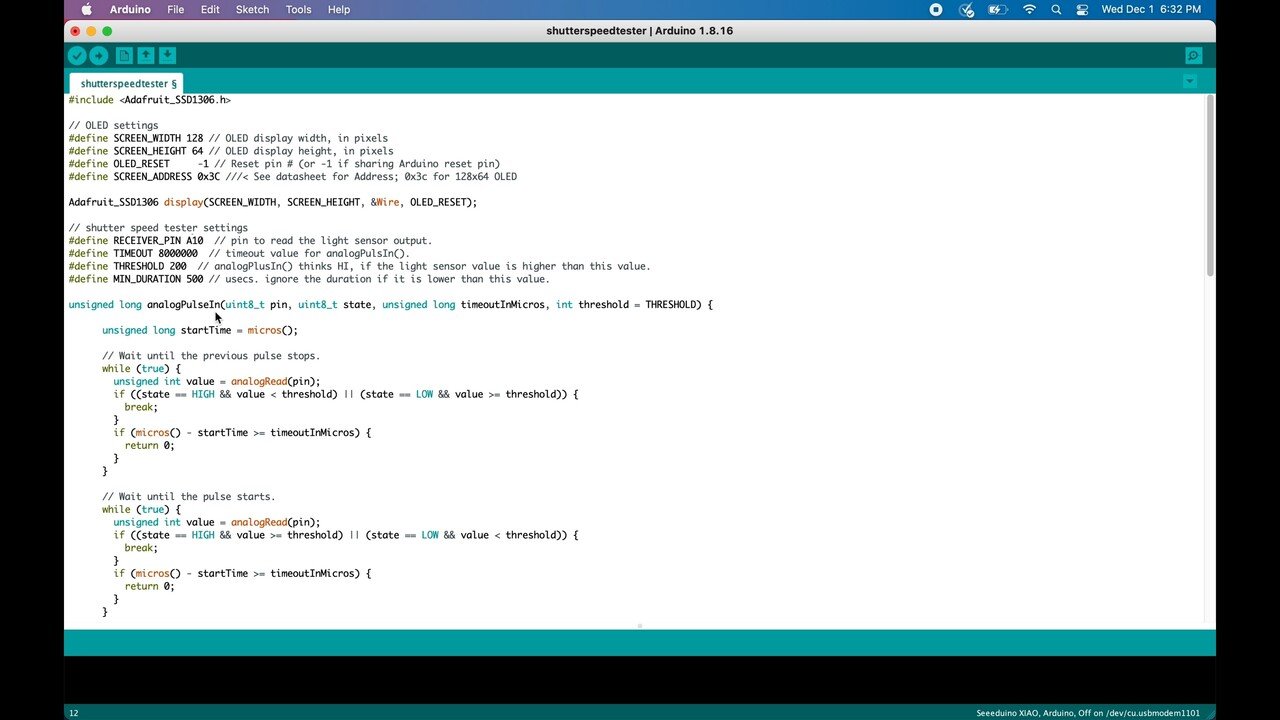Create a new sketch with New icon
Viewport: 1280px width, 720px height.
pyautogui.click(x=124, y=56)
